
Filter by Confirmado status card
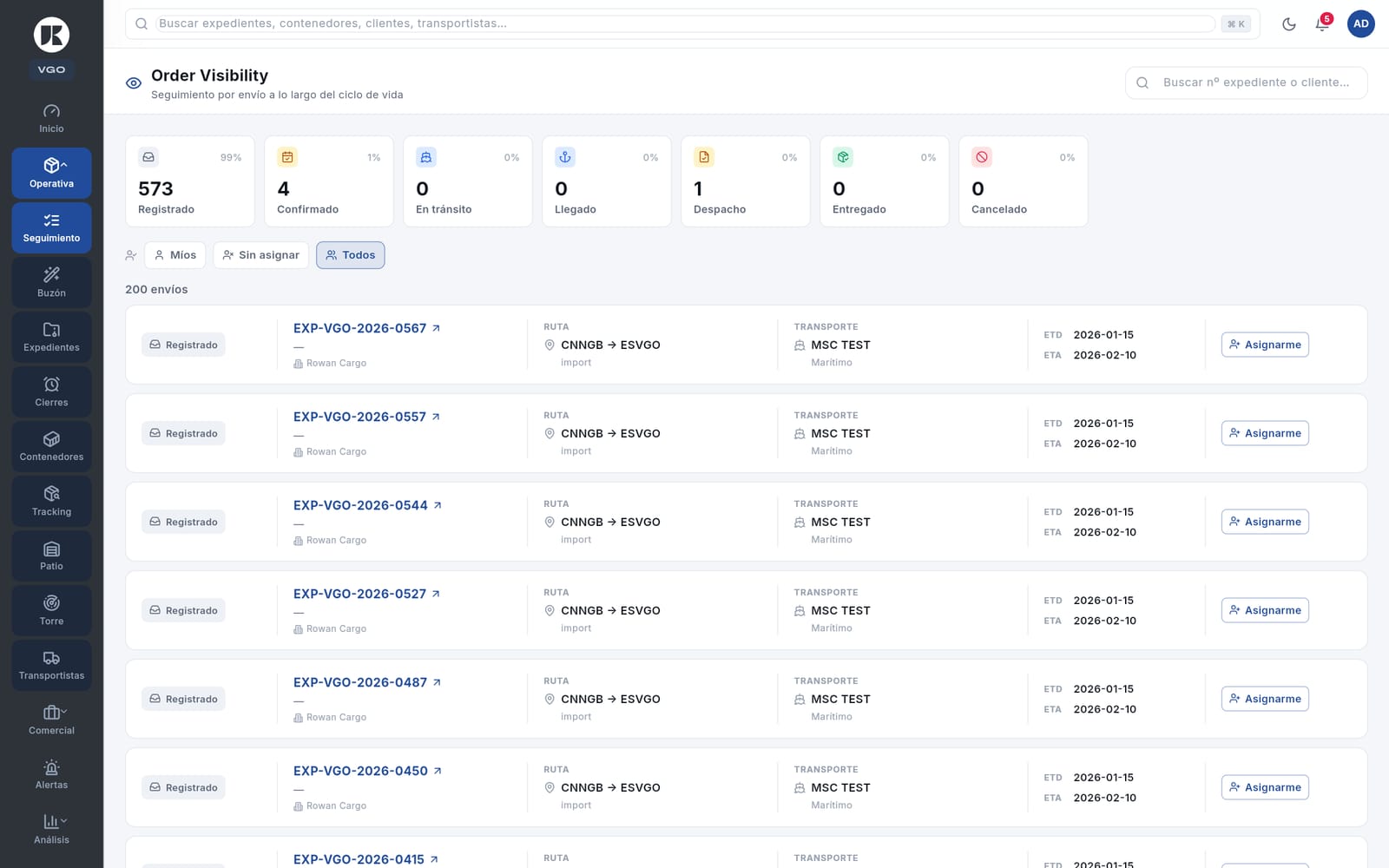click(329, 181)
